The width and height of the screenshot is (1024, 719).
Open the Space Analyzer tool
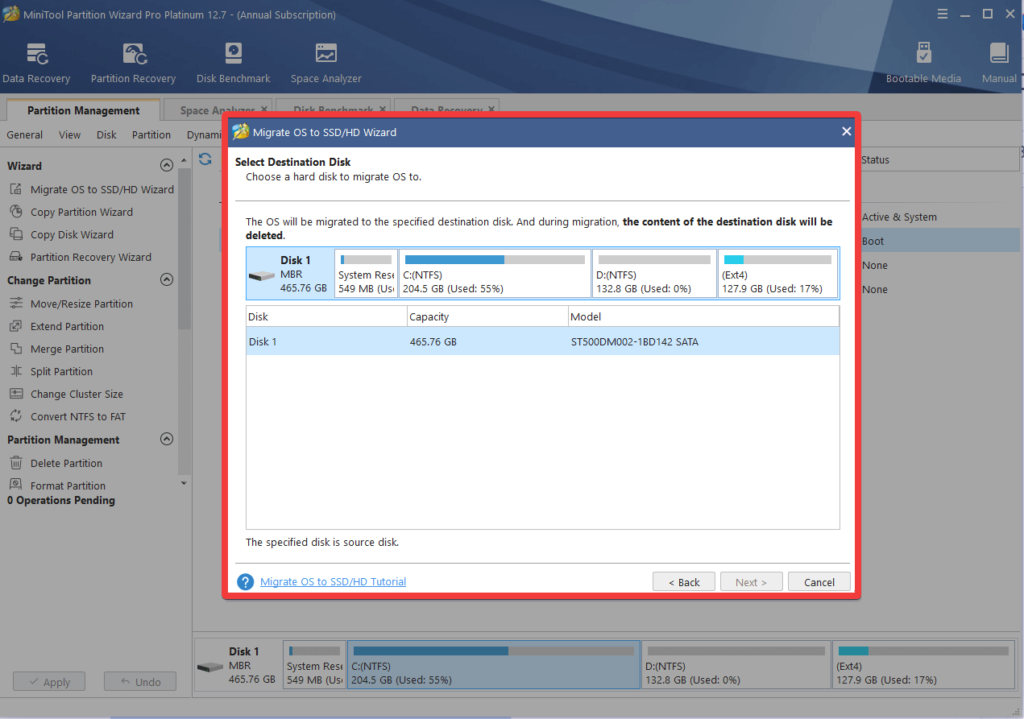click(326, 63)
